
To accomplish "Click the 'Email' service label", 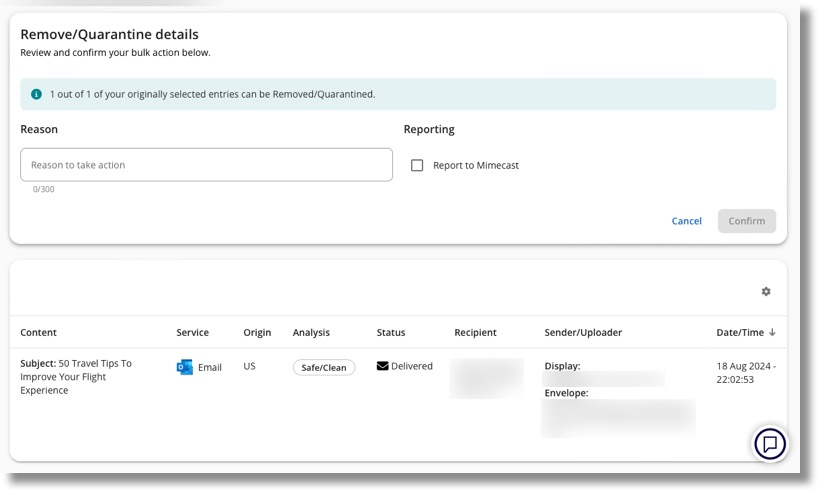I will coord(209,368).
